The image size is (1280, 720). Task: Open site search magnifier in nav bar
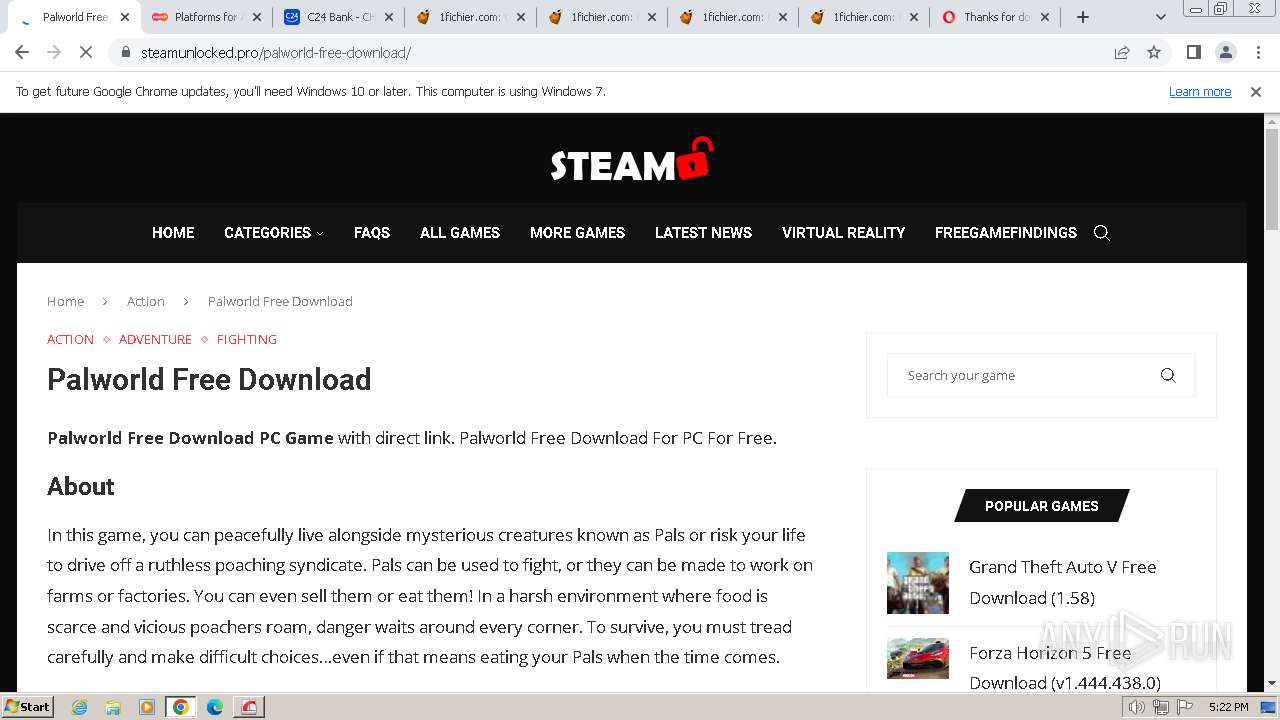point(1102,233)
